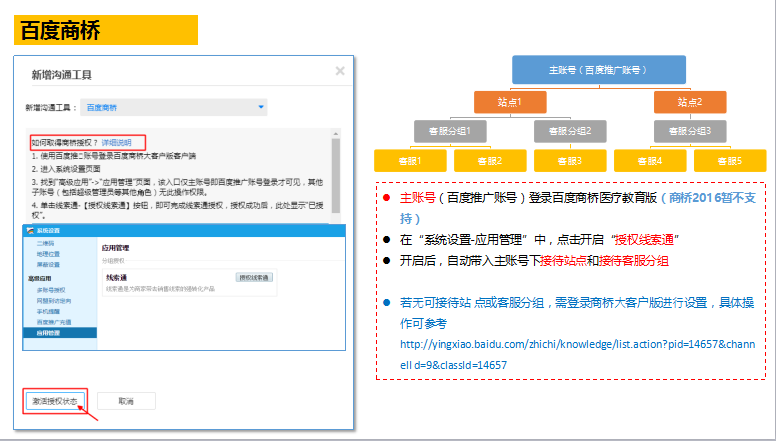This screenshot has height=441, width=776.
Task: Select 地理位置 in the settings sidebar
Action: (48, 254)
